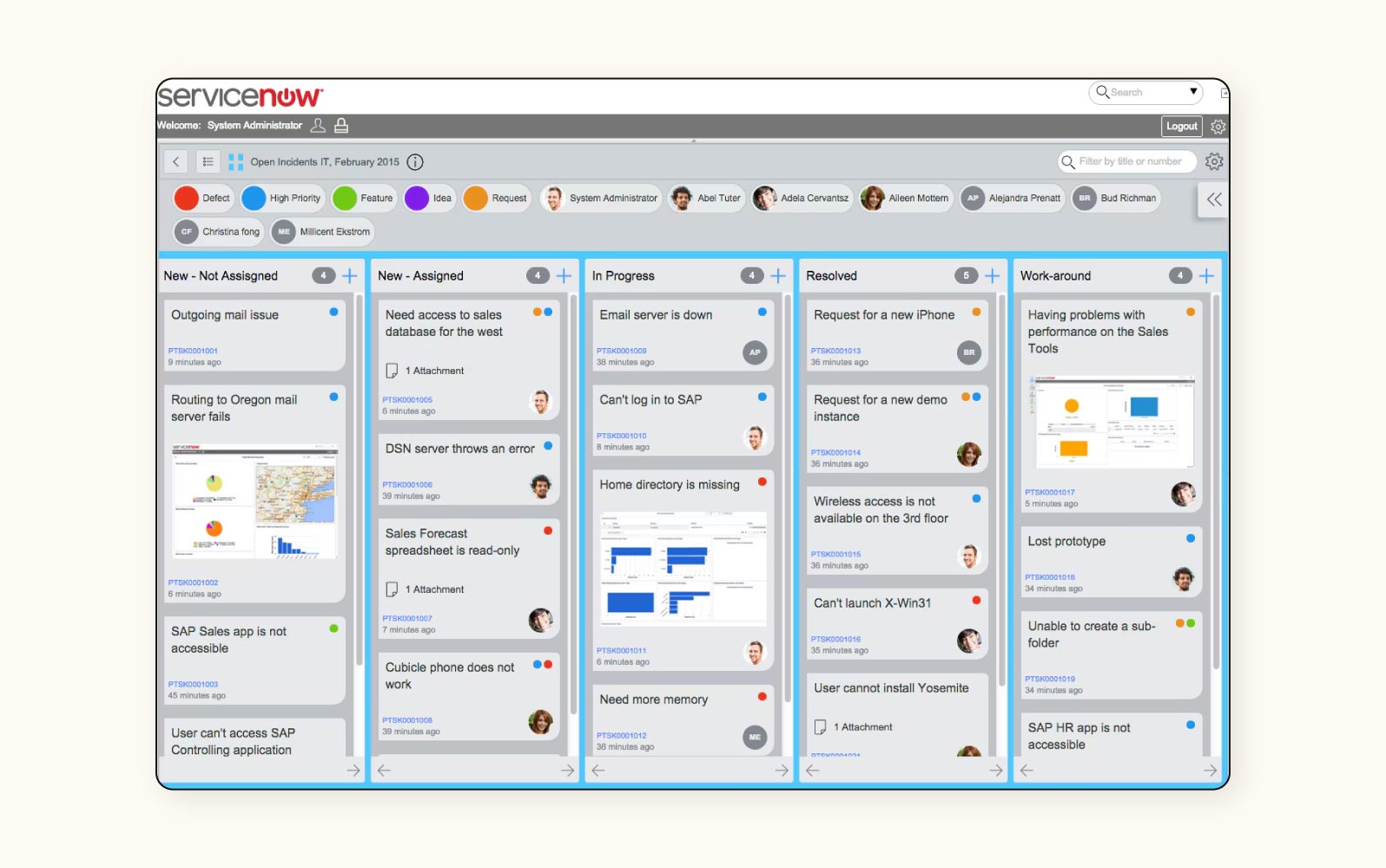This screenshot has height=868, width=1386.
Task: Move In Progress lane left via arrow
Action: pos(597,770)
